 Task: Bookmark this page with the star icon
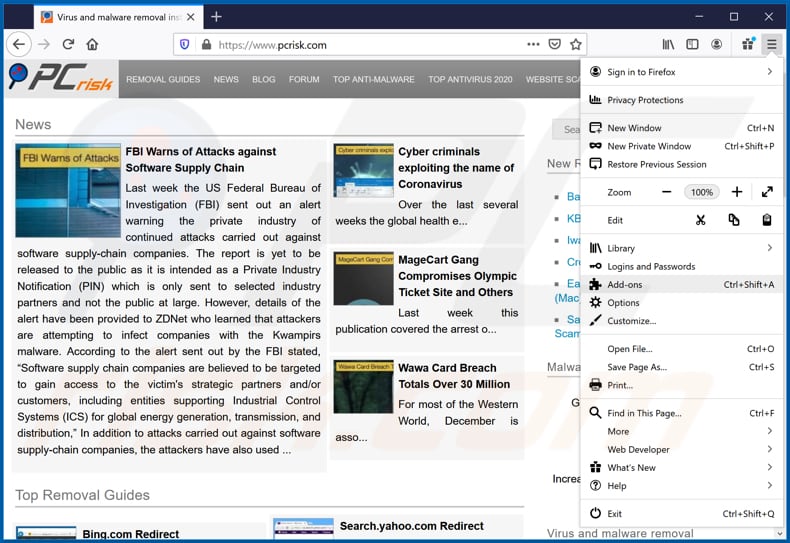(576, 44)
